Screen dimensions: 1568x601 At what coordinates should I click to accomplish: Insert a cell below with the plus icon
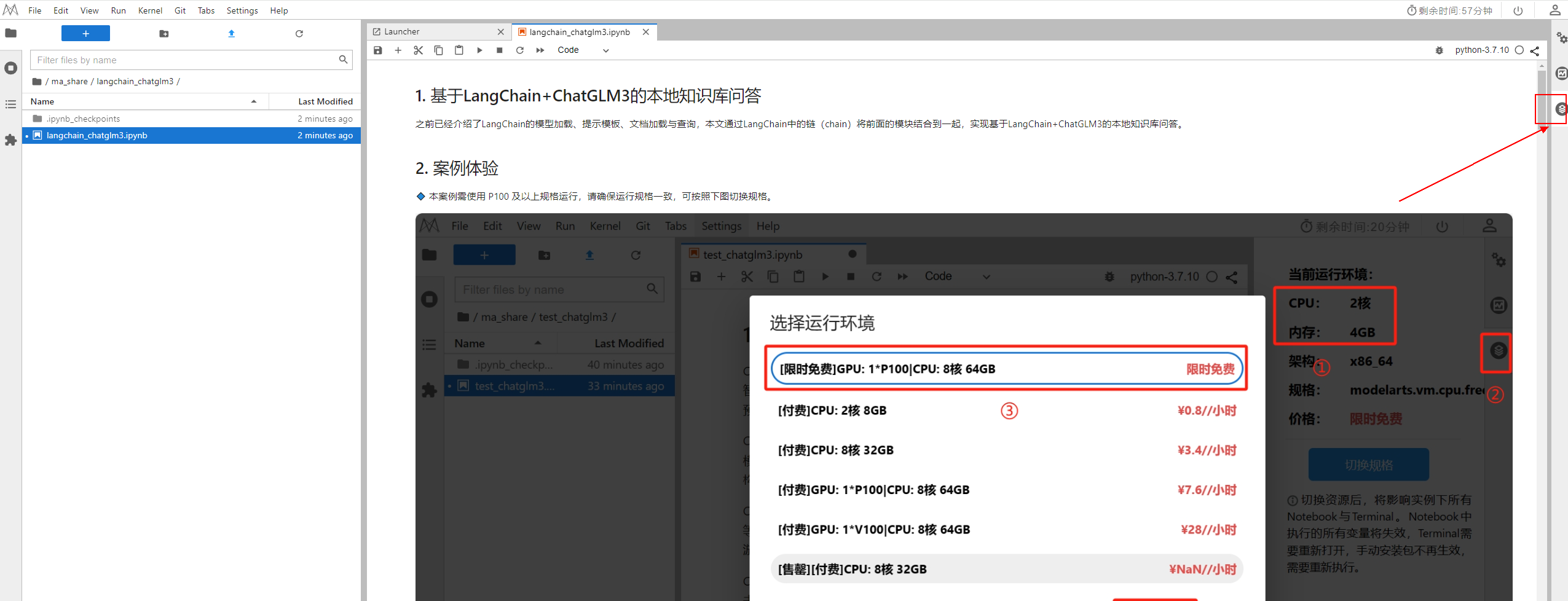click(398, 50)
